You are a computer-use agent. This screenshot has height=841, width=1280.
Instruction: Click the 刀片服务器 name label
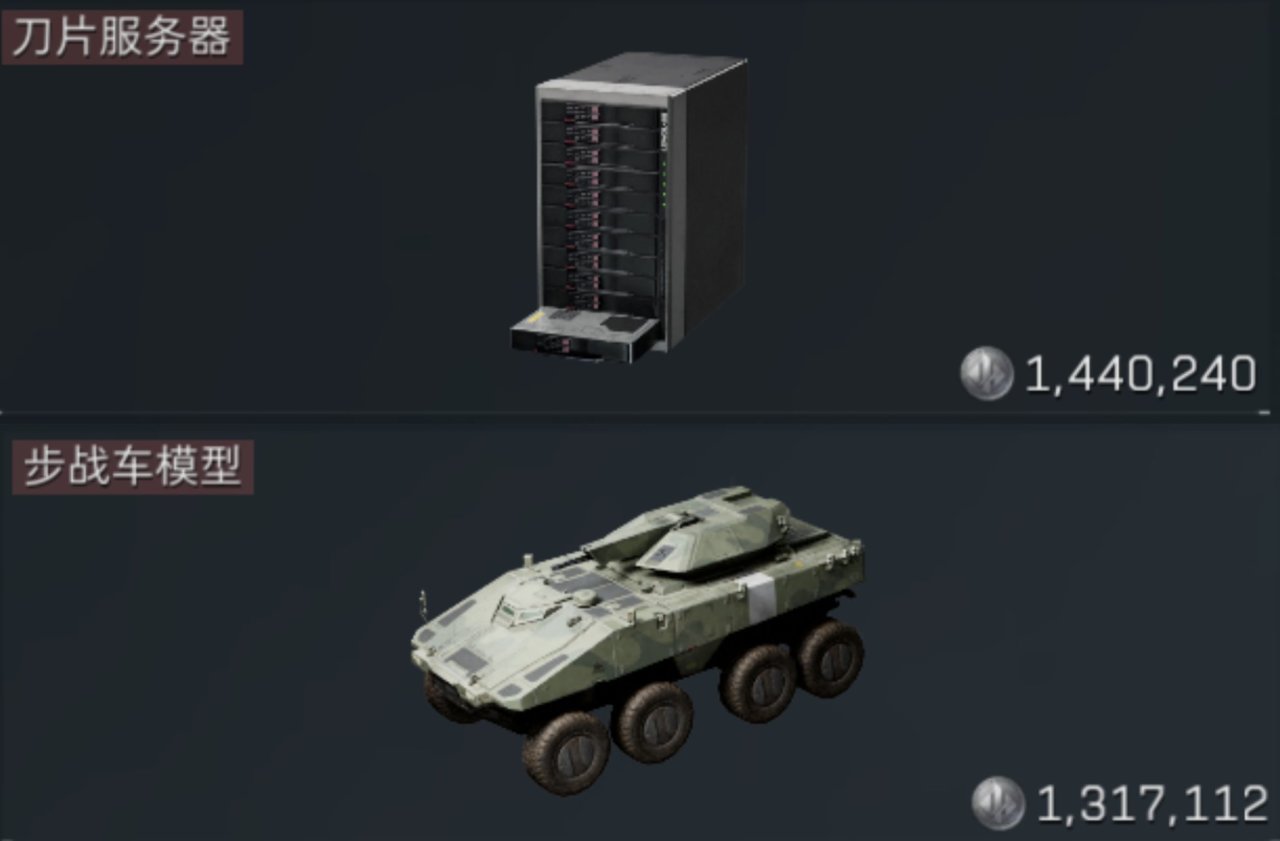121,37
